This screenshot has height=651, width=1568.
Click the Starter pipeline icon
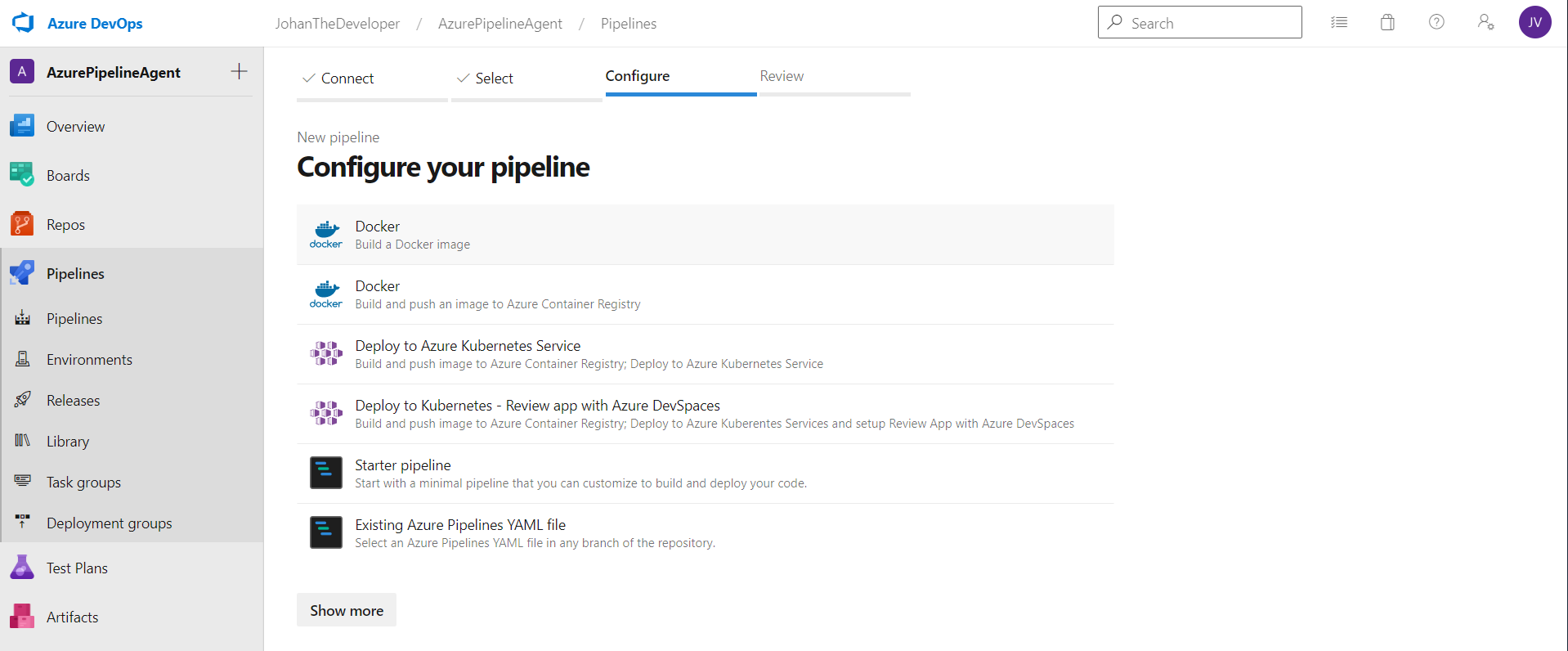(x=326, y=473)
